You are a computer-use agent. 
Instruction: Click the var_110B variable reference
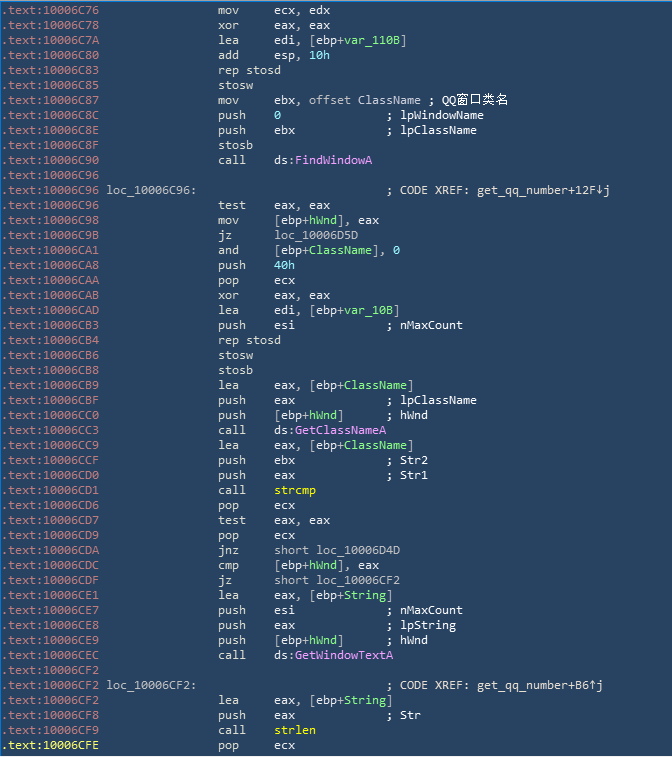(x=372, y=40)
